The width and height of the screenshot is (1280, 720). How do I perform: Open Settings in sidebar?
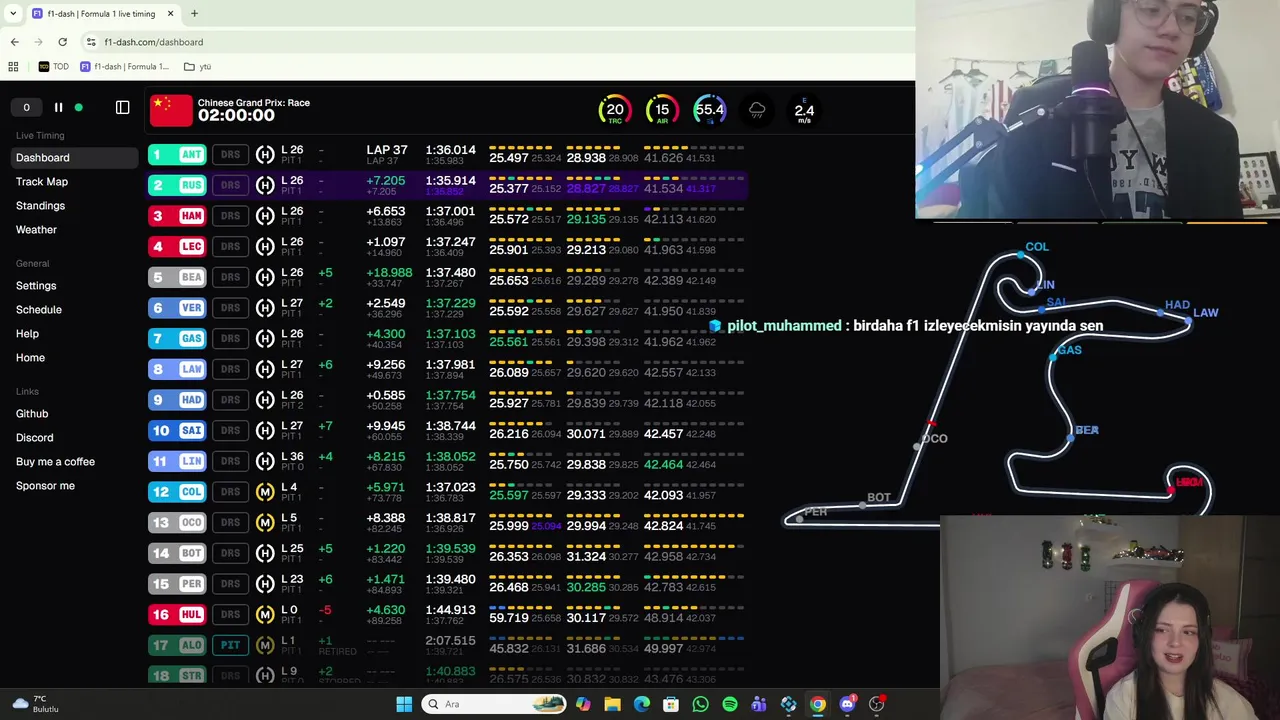36,285
